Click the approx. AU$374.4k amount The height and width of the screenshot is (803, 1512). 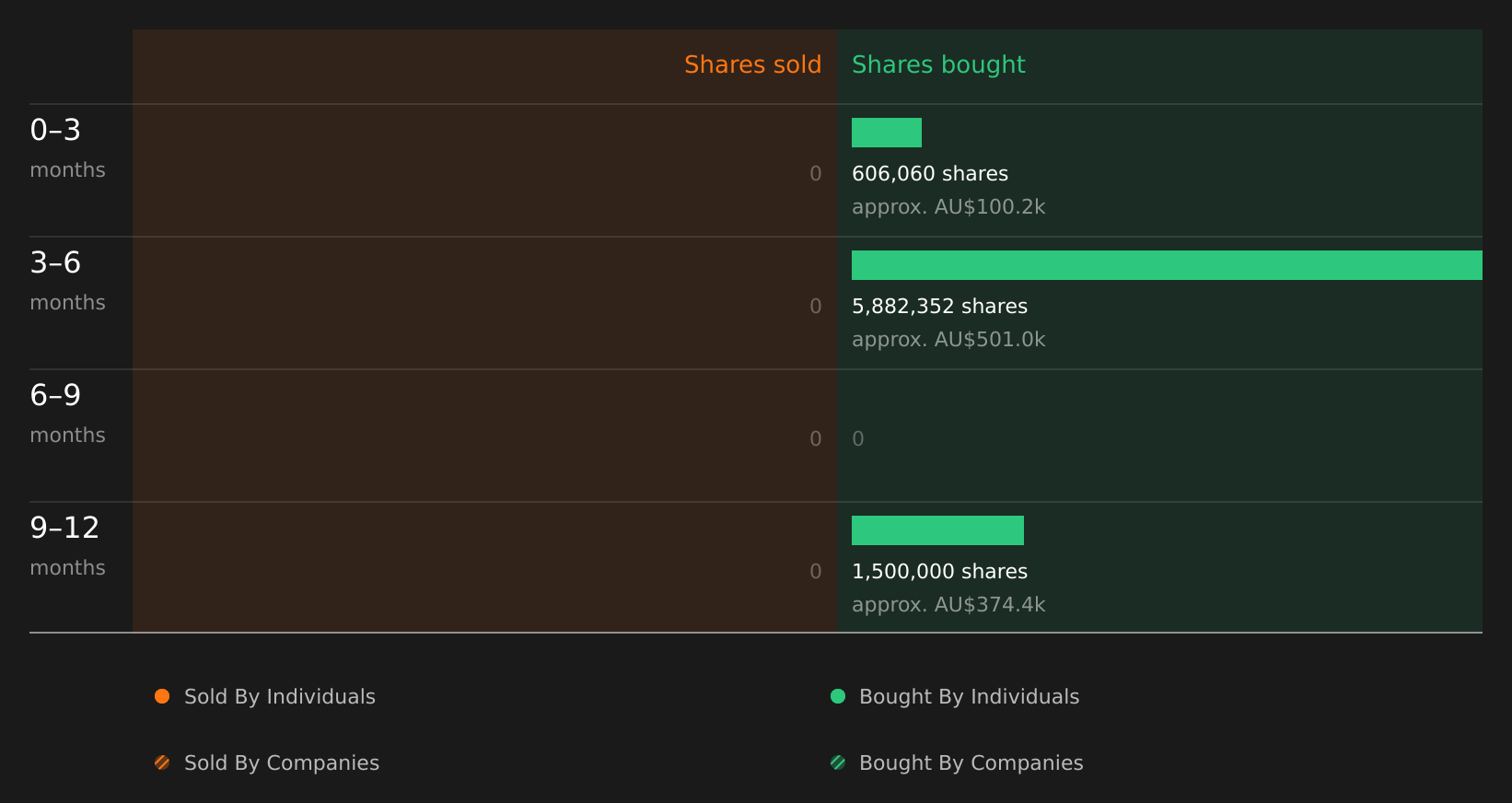coord(948,604)
